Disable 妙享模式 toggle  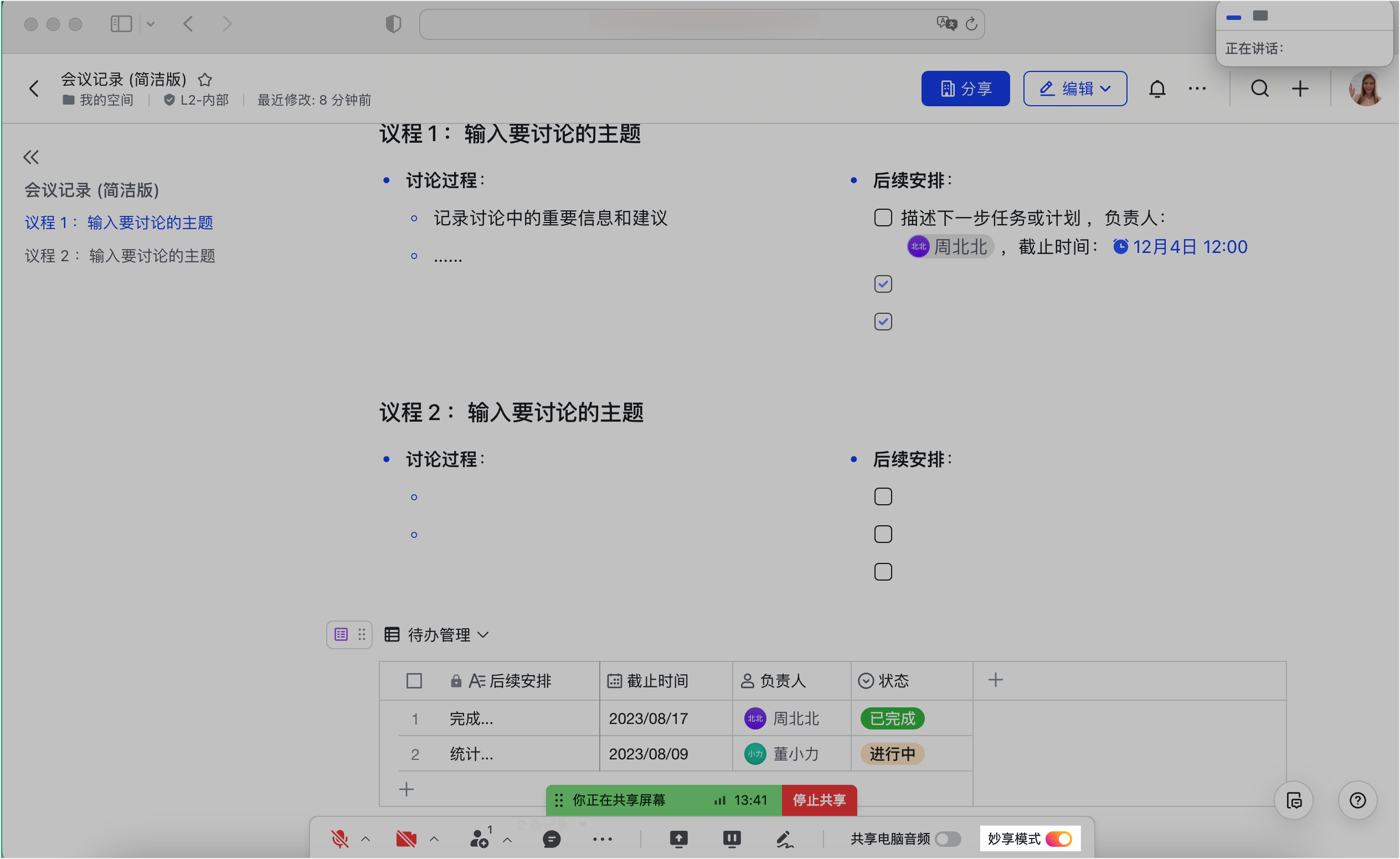[1061, 839]
